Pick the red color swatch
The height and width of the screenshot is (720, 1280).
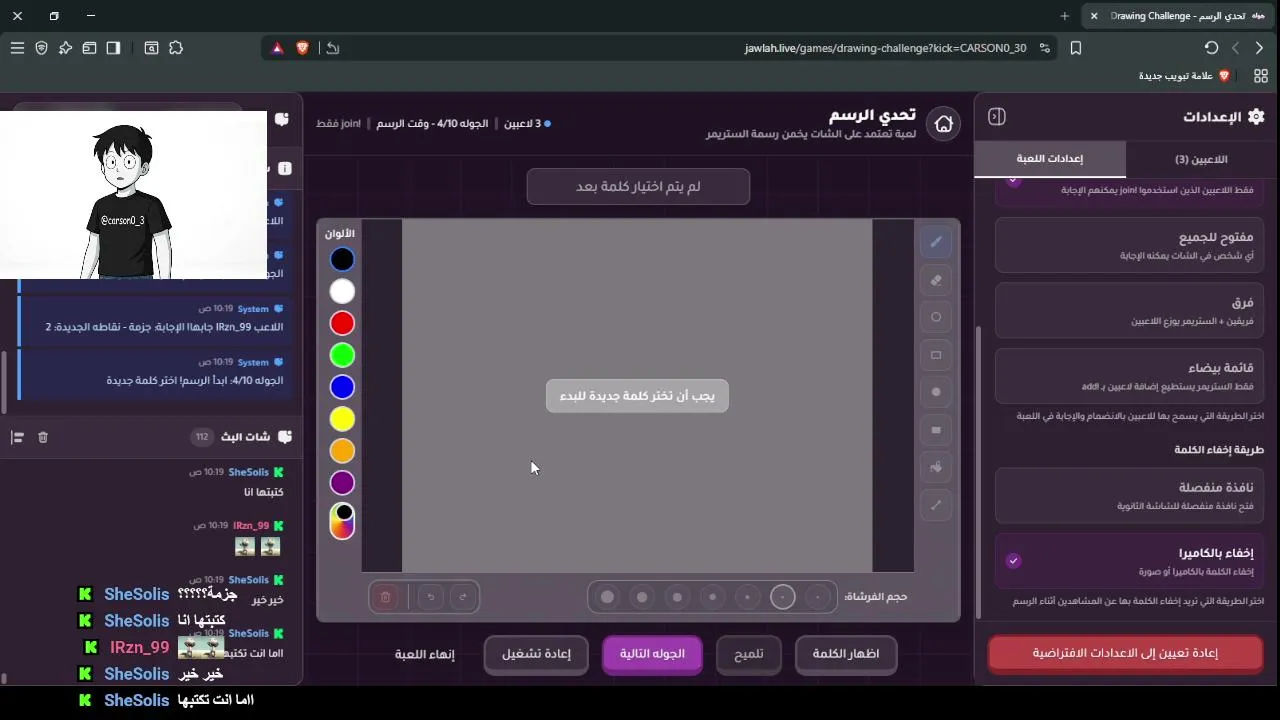click(x=342, y=323)
